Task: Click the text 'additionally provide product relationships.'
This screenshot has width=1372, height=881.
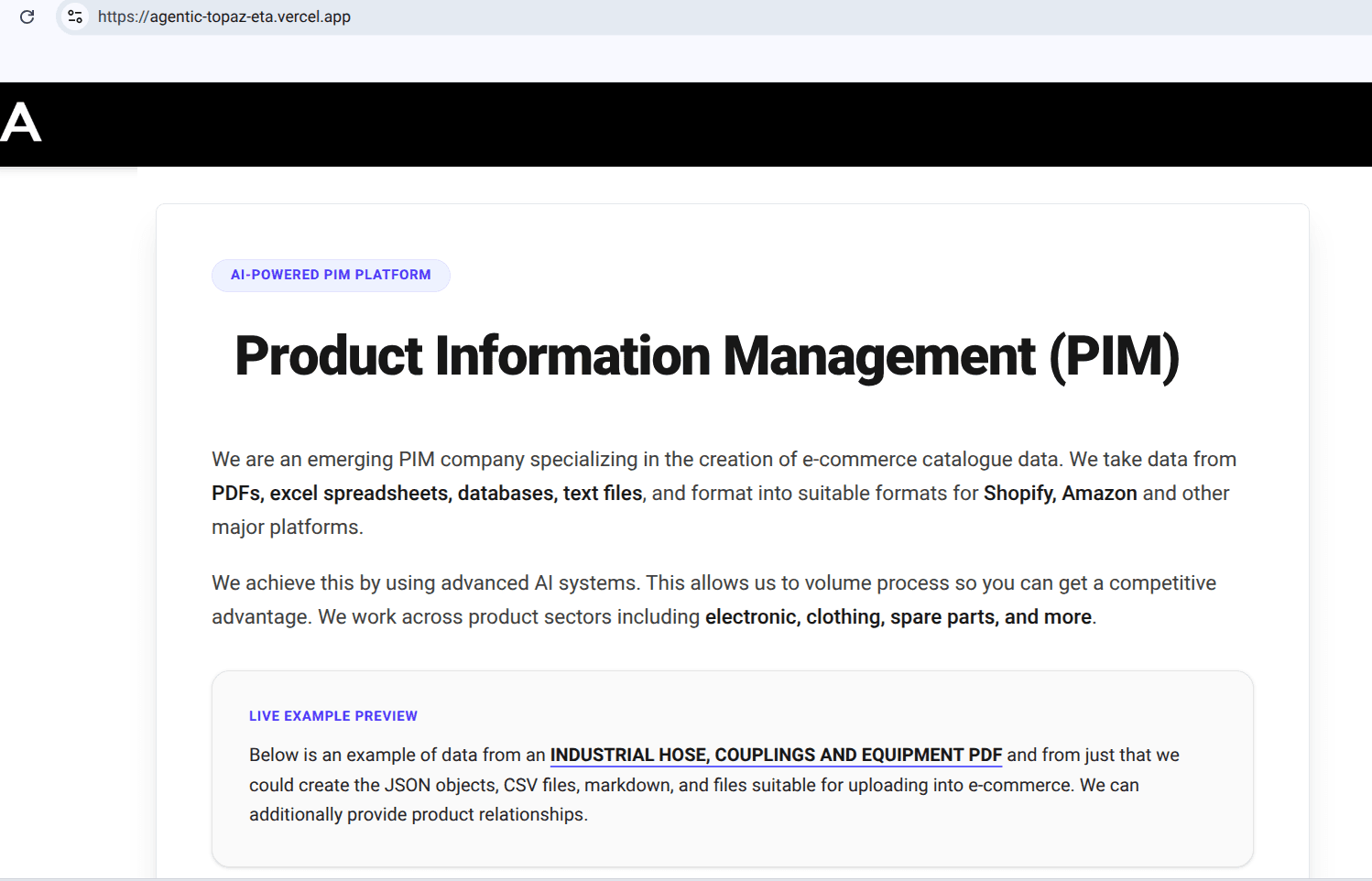Action: (x=419, y=814)
